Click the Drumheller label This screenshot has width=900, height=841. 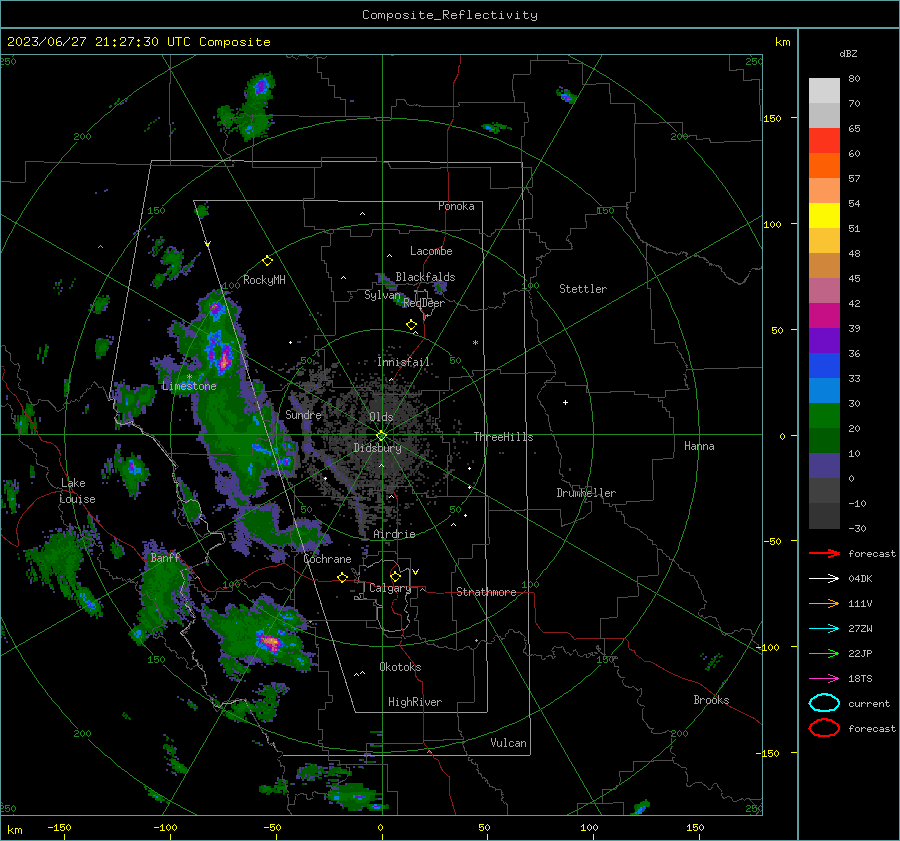(x=586, y=493)
